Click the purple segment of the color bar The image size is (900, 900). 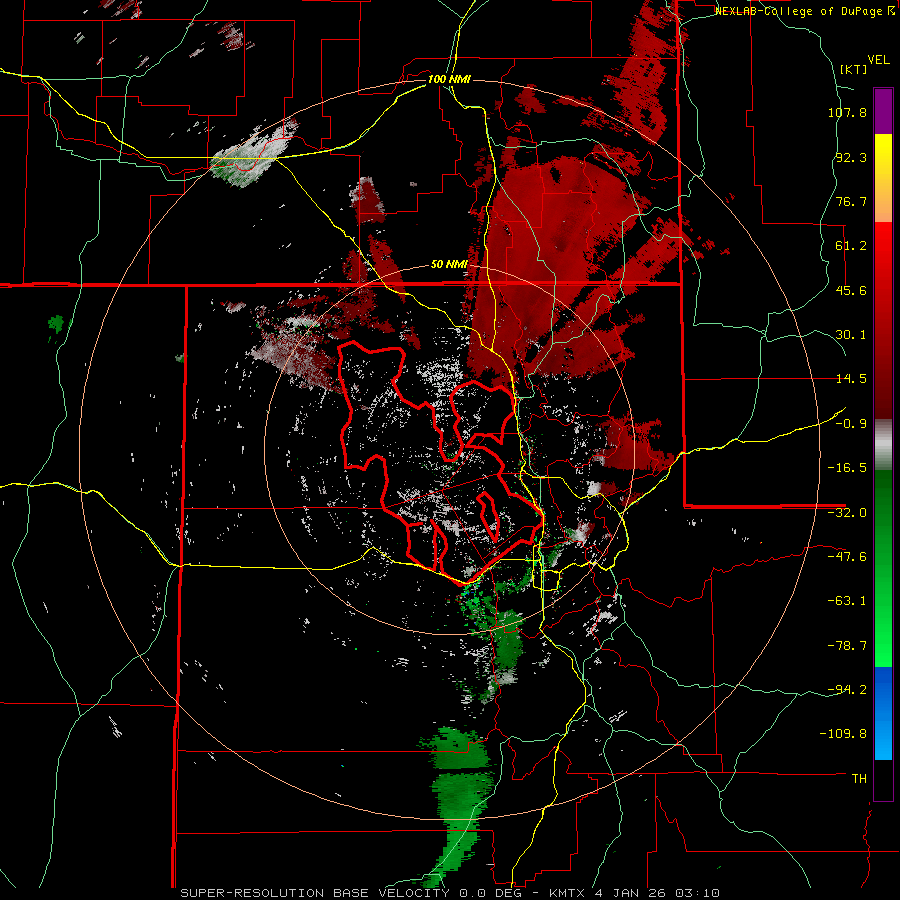pos(883,111)
